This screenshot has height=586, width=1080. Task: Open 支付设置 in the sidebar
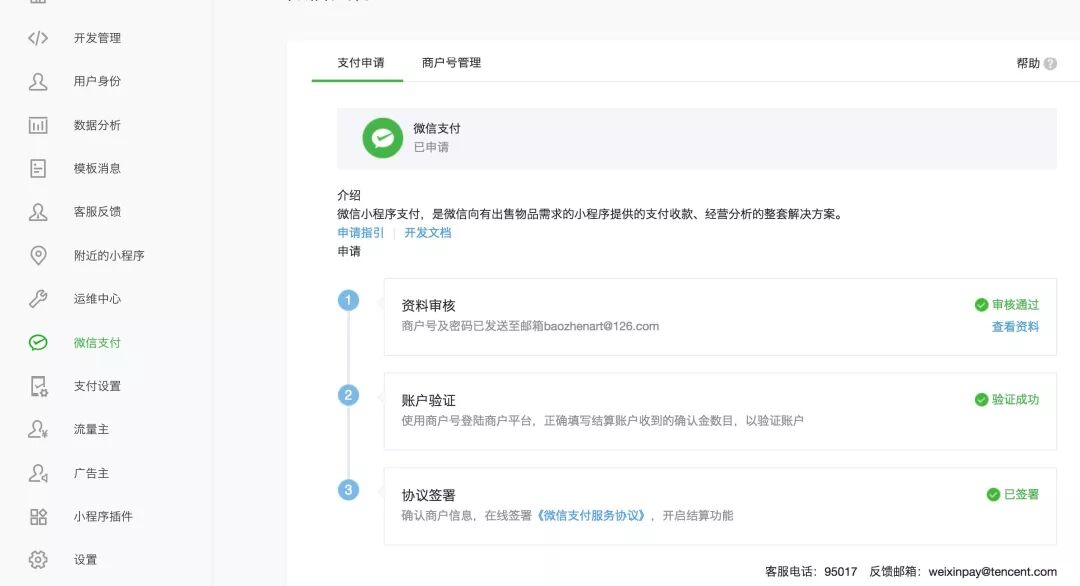click(x=97, y=386)
